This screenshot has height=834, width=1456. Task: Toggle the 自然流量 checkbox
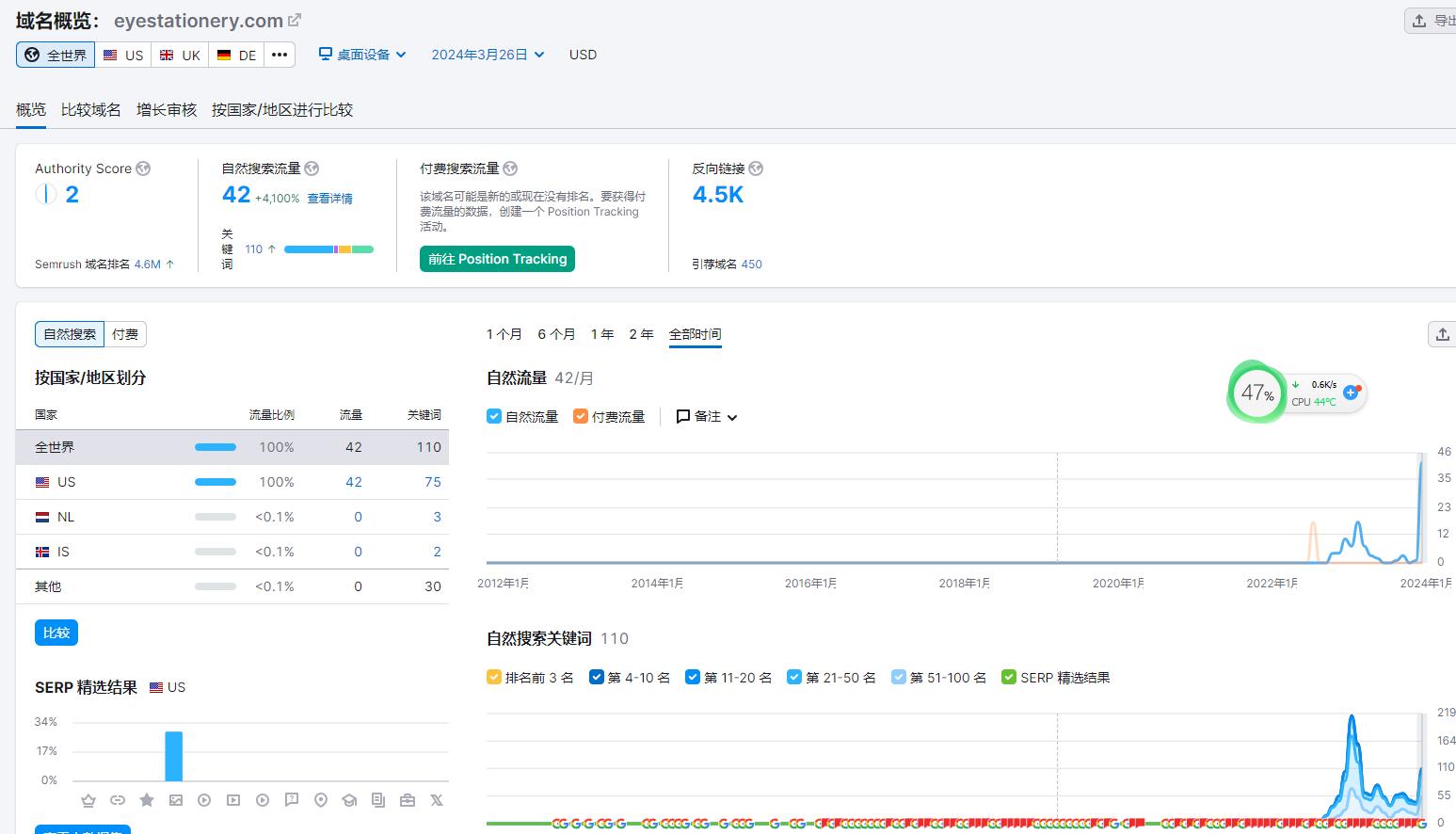tap(494, 416)
